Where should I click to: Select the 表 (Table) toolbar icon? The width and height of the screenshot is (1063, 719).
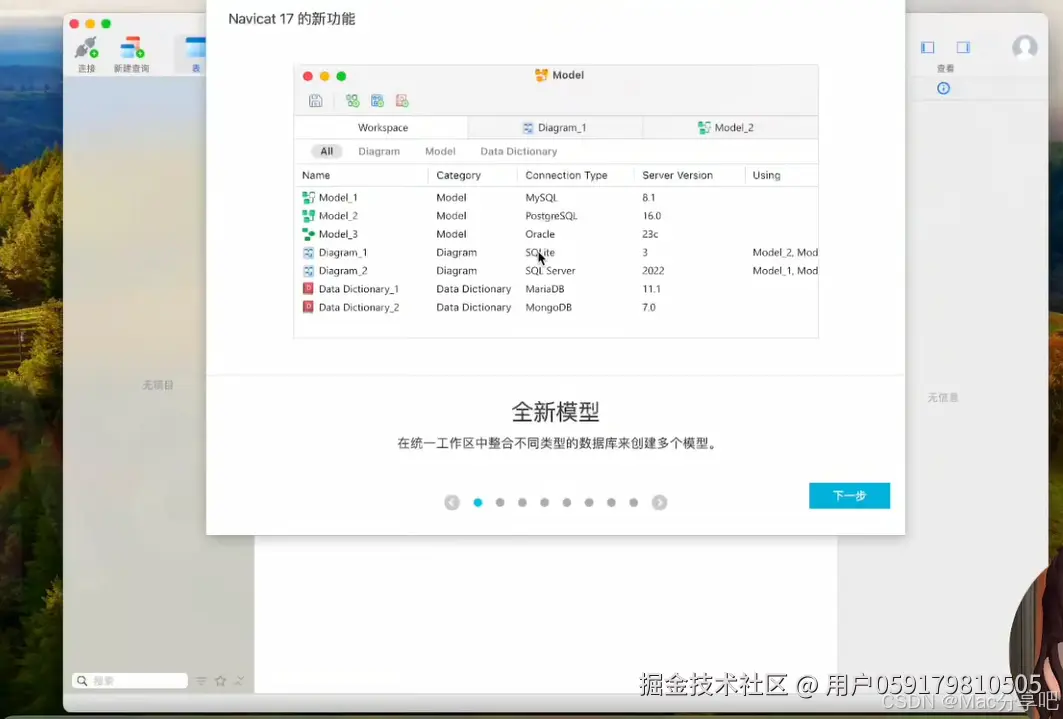coord(193,47)
